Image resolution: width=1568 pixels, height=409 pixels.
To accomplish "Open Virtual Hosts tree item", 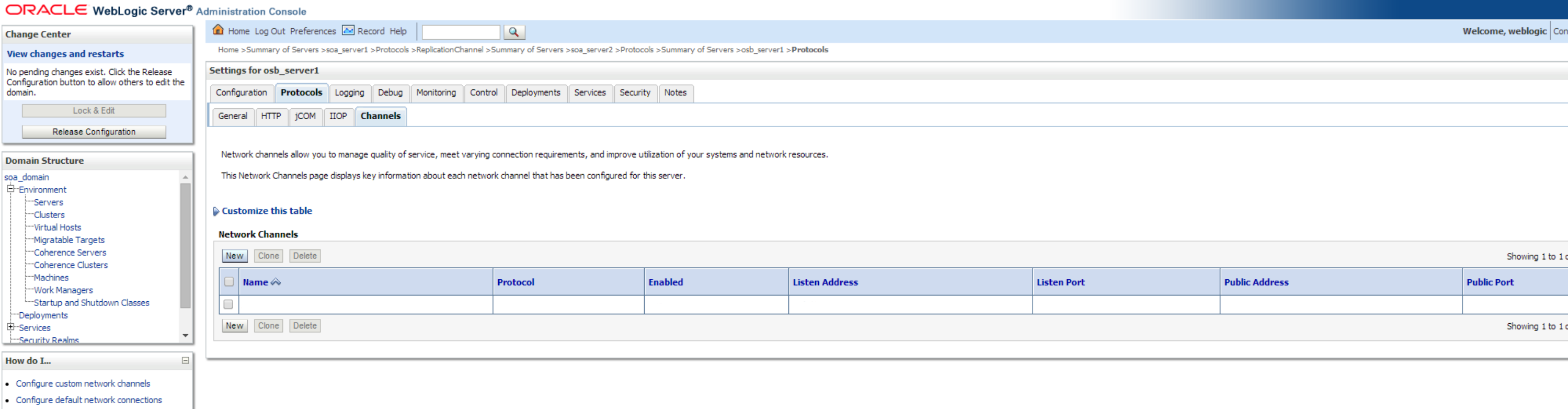I will (57, 228).
